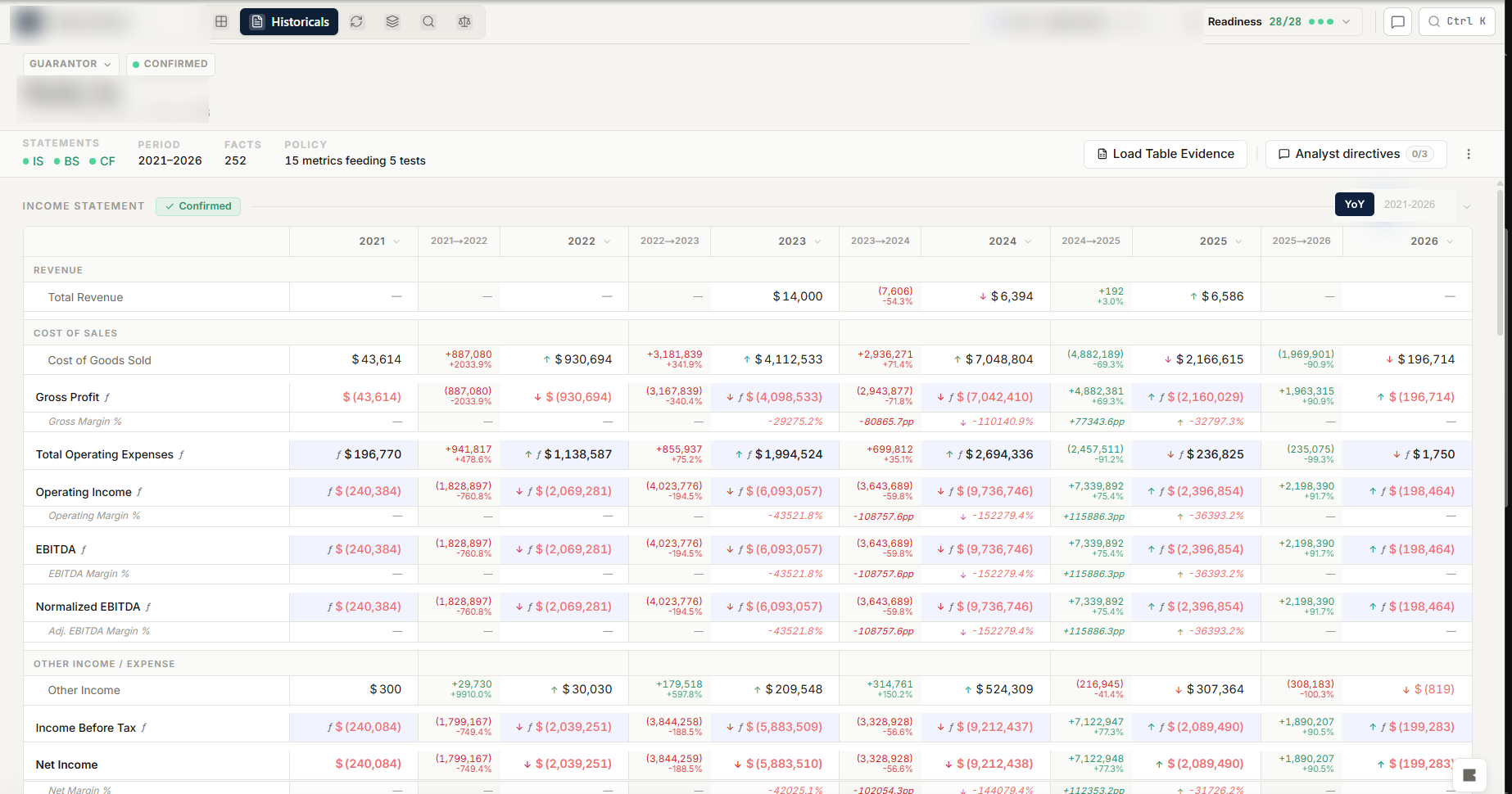Image resolution: width=1512 pixels, height=794 pixels.
Task: Open Analyst directives panel
Action: coord(1356,154)
